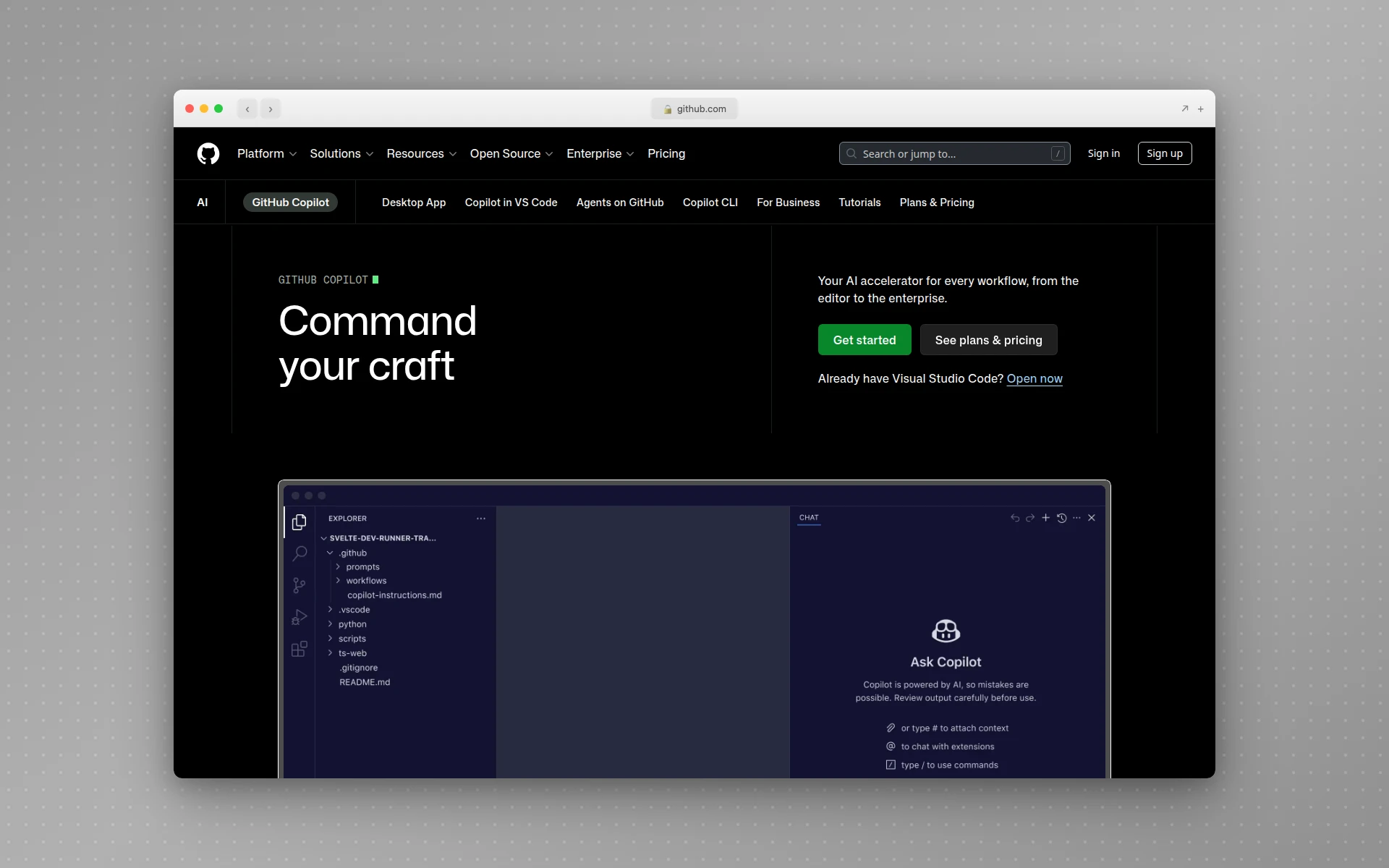Open the Copilot CLI subnav link
Viewport: 1389px width, 868px height.
click(x=710, y=203)
